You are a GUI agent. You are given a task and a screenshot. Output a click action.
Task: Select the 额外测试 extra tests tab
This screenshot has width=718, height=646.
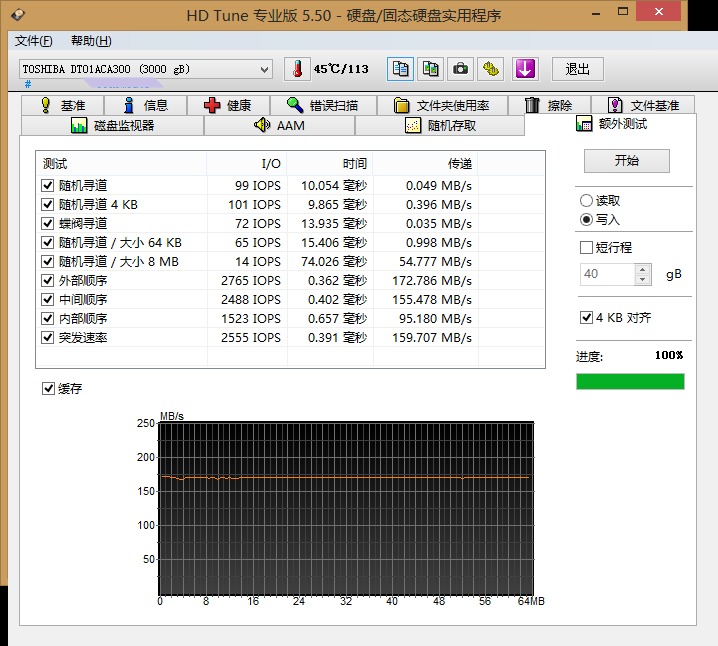tap(611, 124)
